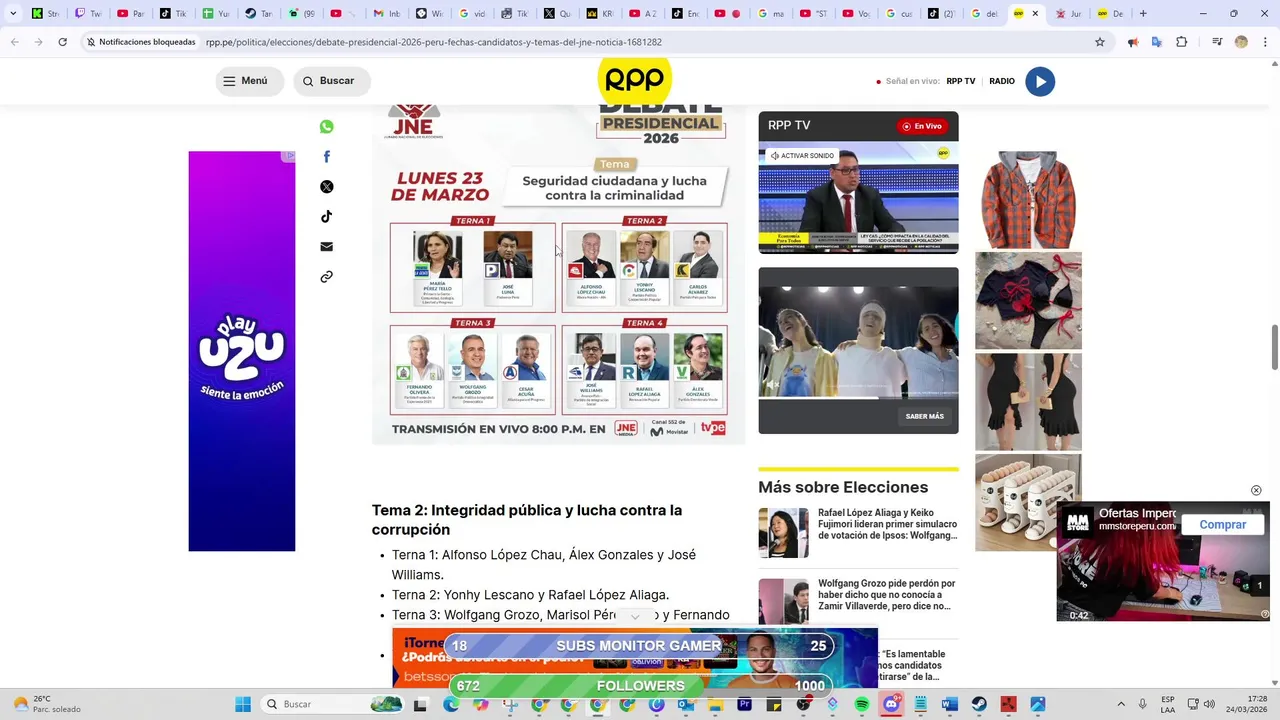Viewport: 1280px width, 720px height.
Task: Open Premiere Pro from taskbar
Action: pyautogui.click(x=745, y=704)
